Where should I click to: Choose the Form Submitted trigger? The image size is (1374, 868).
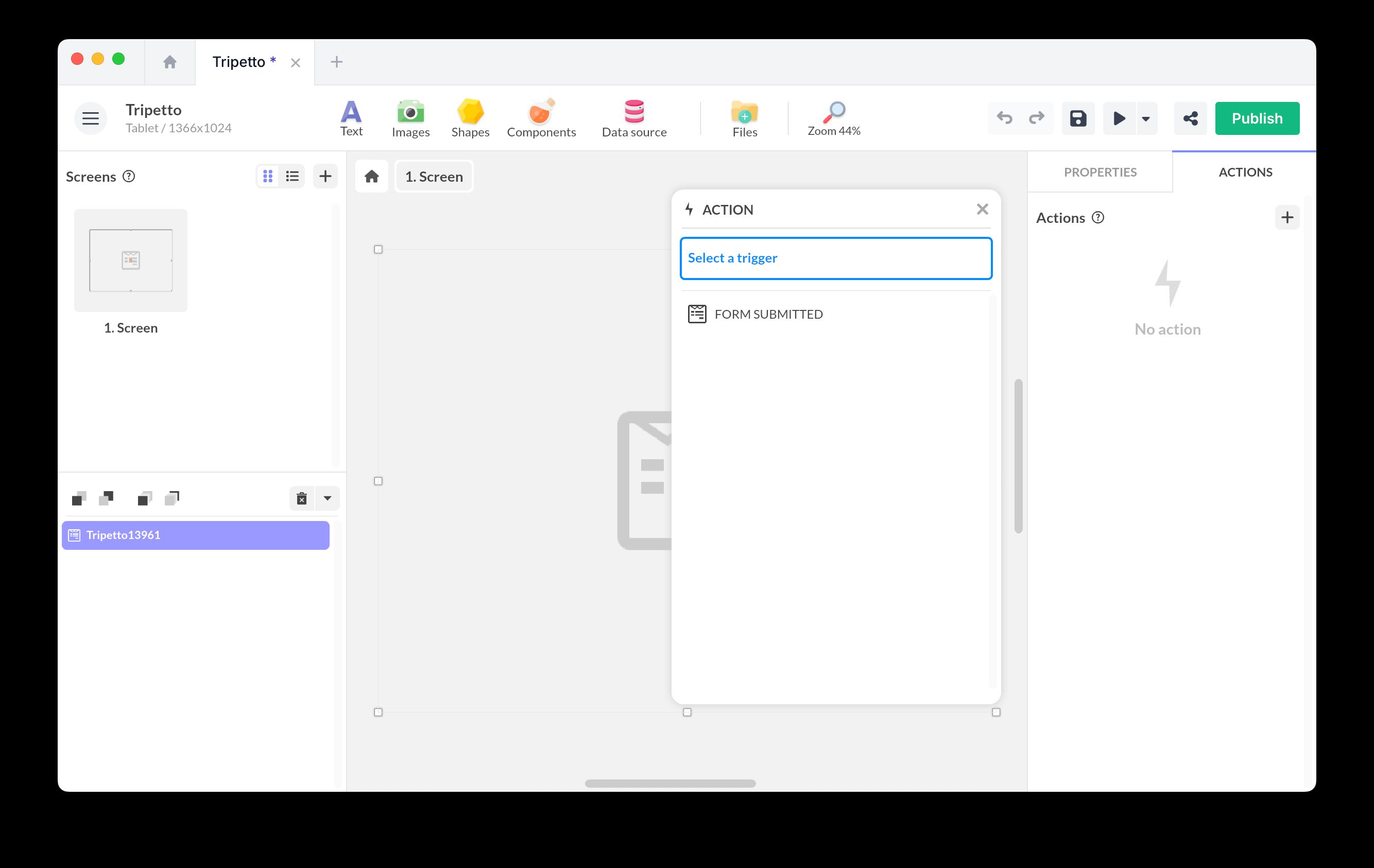click(x=767, y=314)
